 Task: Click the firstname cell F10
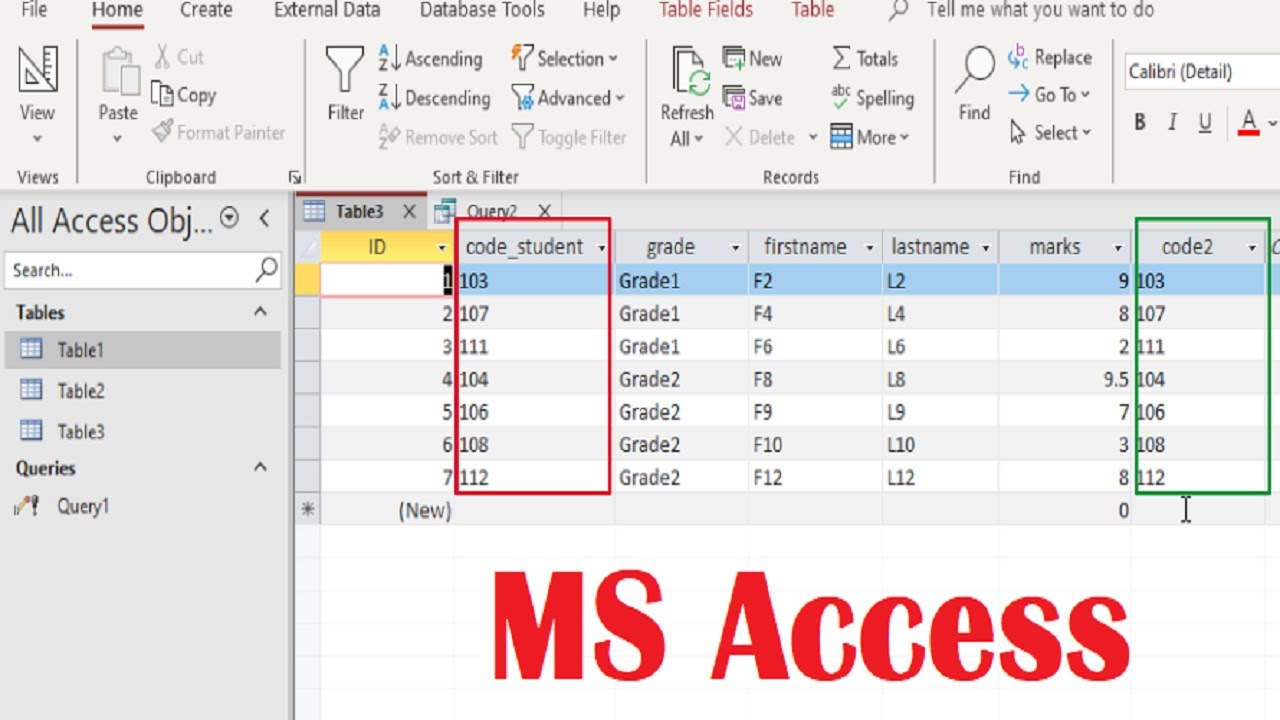(815, 445)
